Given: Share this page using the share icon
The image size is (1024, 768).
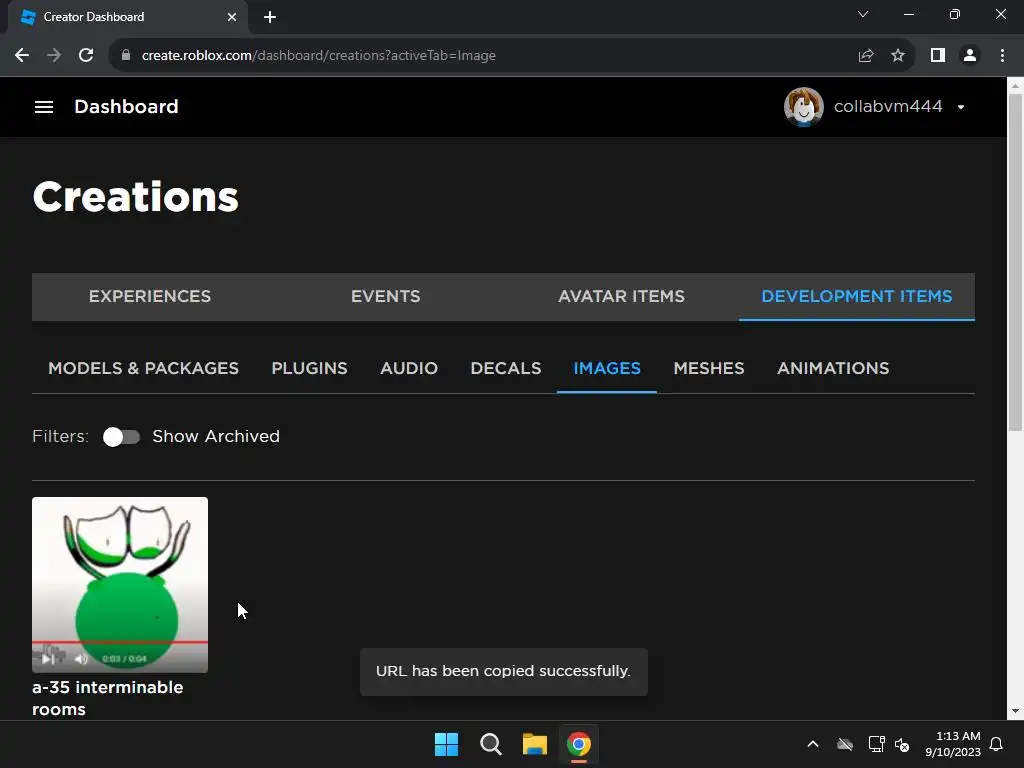Looking at the screenshot, I should tap(865, 56).
